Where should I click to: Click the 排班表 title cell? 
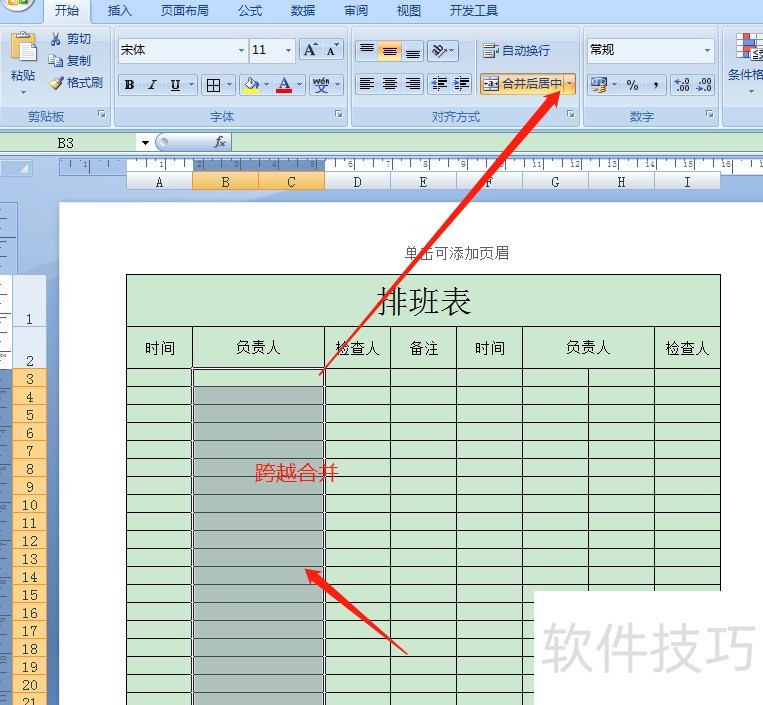(423, 300)
